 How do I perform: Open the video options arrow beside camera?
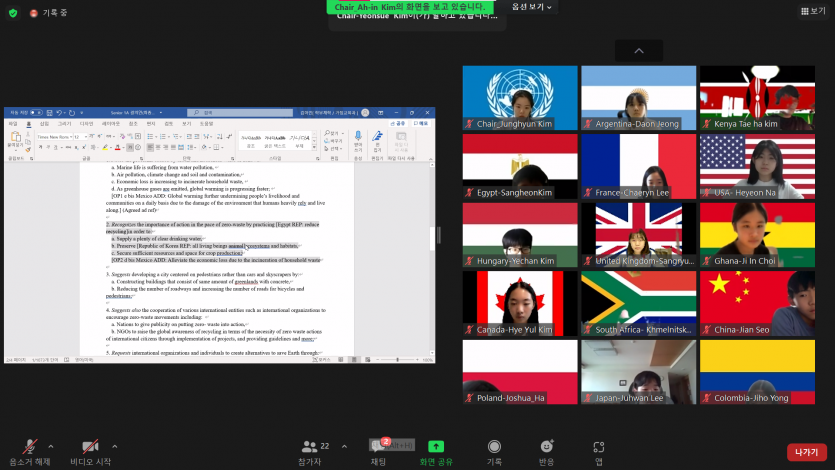pos(114,446)
